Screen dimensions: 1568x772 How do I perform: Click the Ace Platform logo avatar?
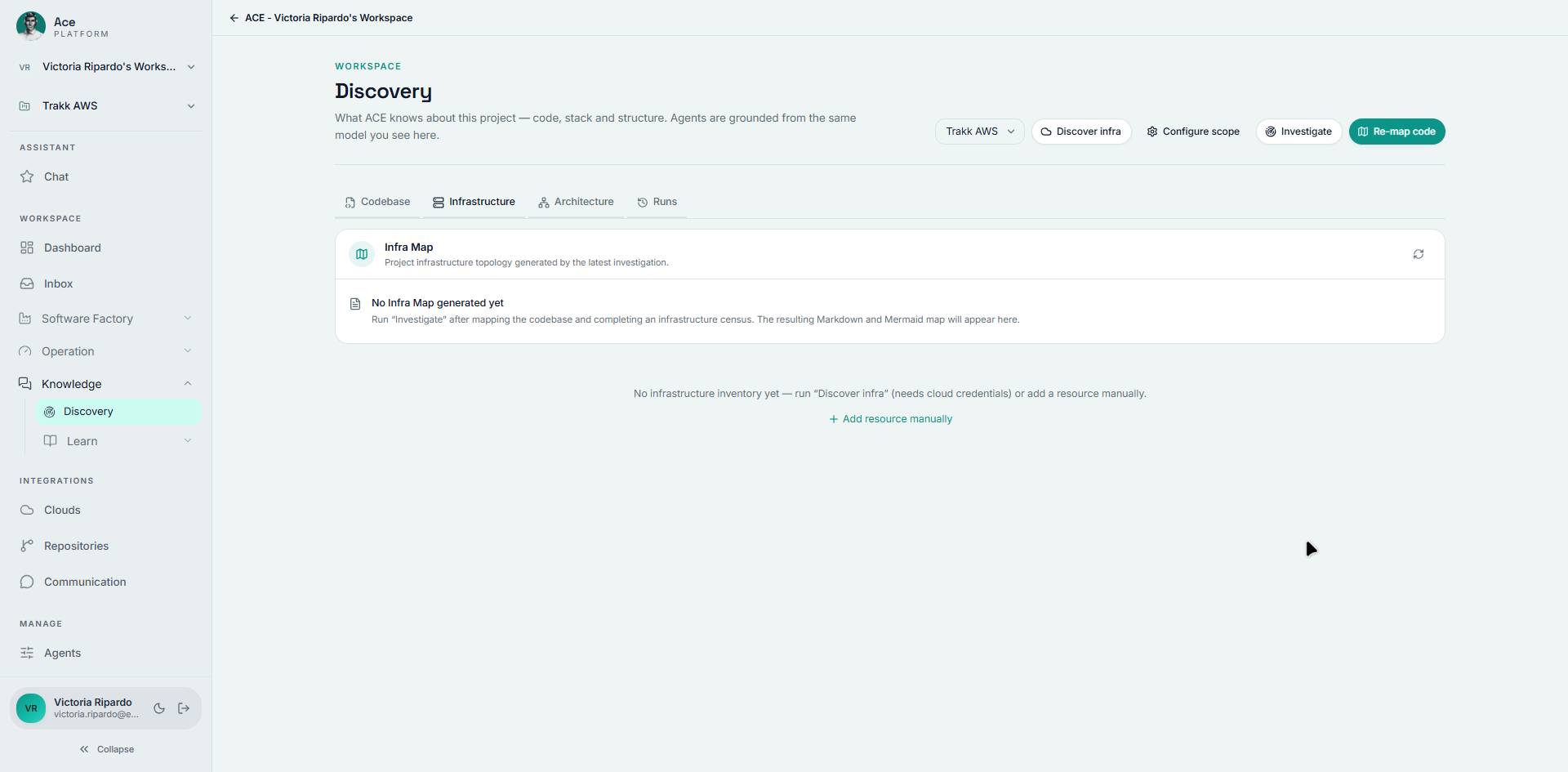31,26
